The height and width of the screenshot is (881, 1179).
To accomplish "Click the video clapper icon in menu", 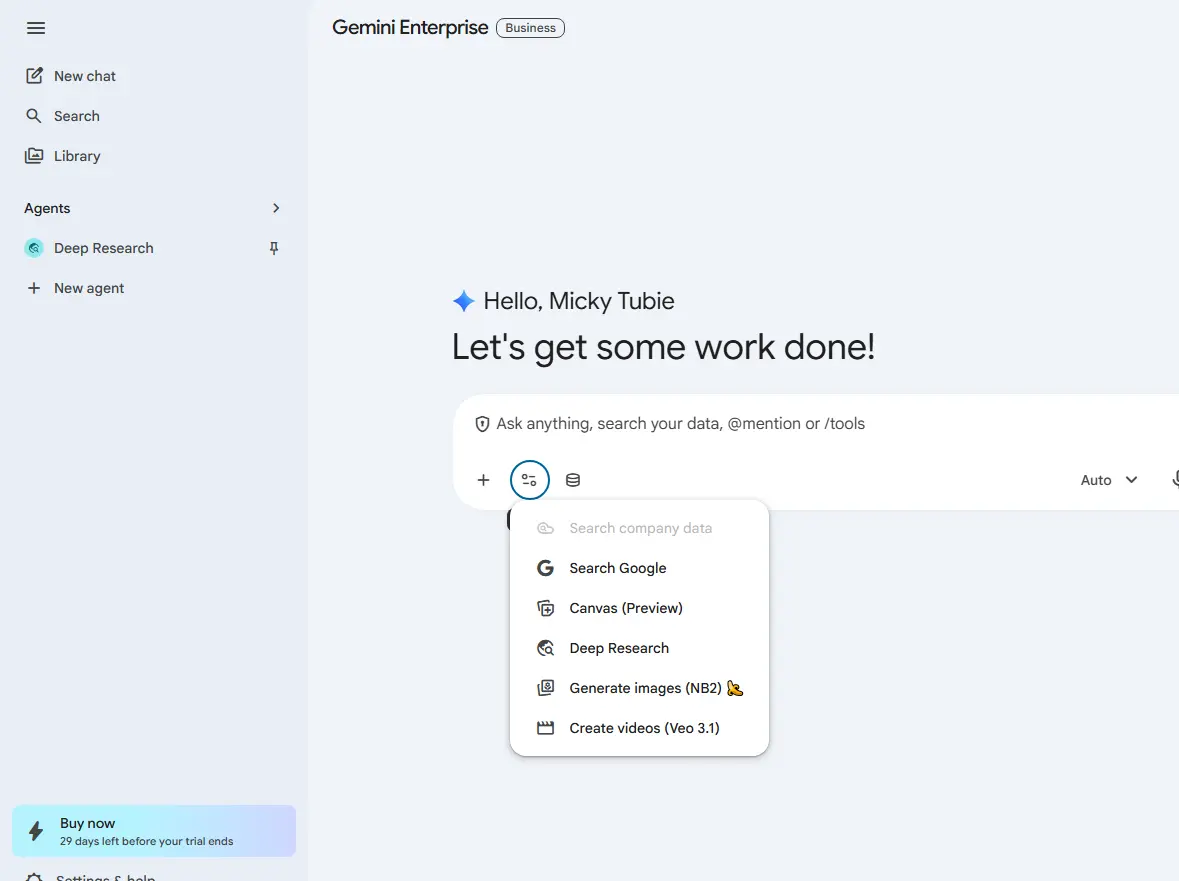I will tap(545, 728).
